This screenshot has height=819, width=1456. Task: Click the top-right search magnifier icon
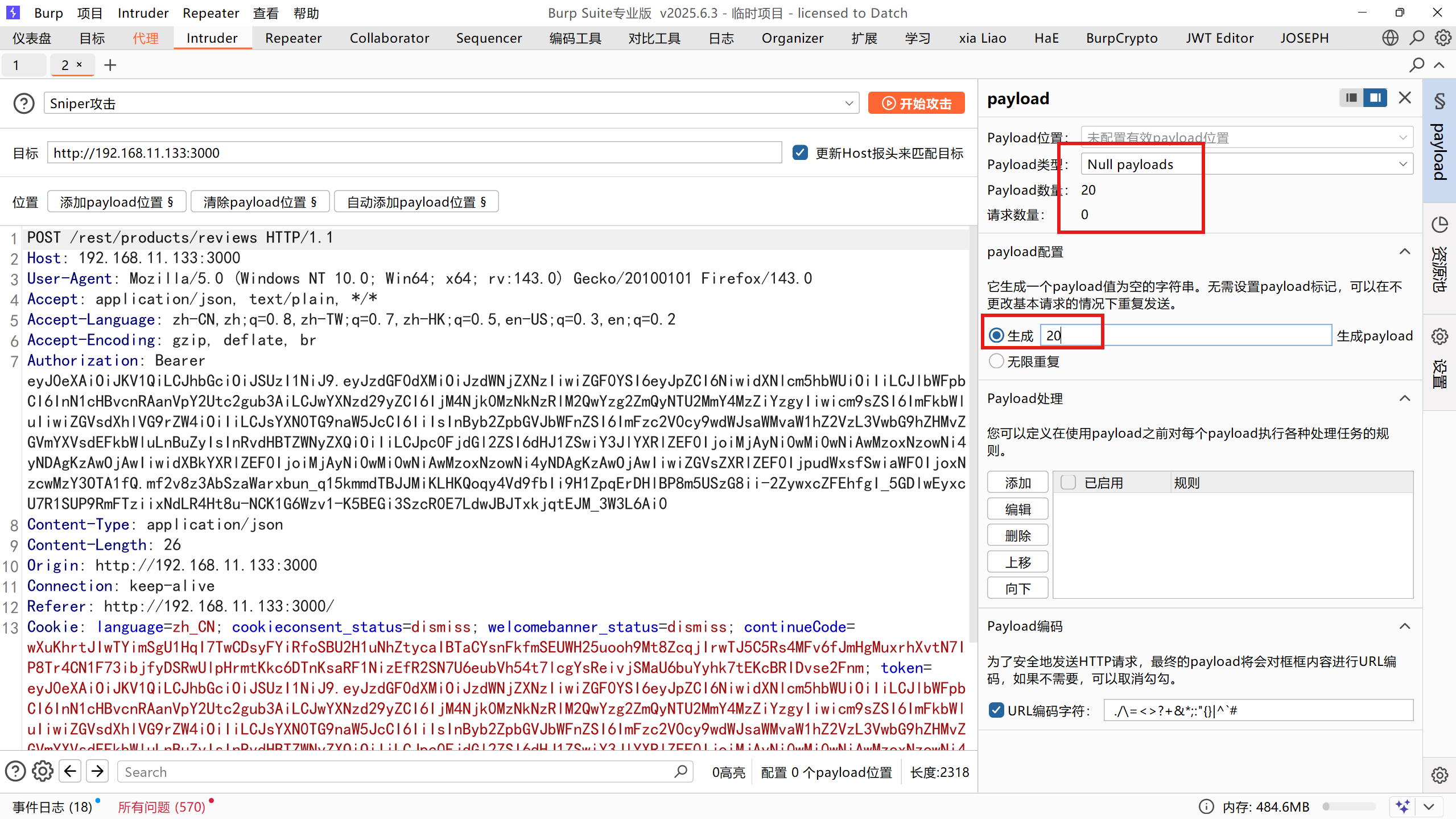tap(1417, 38)
